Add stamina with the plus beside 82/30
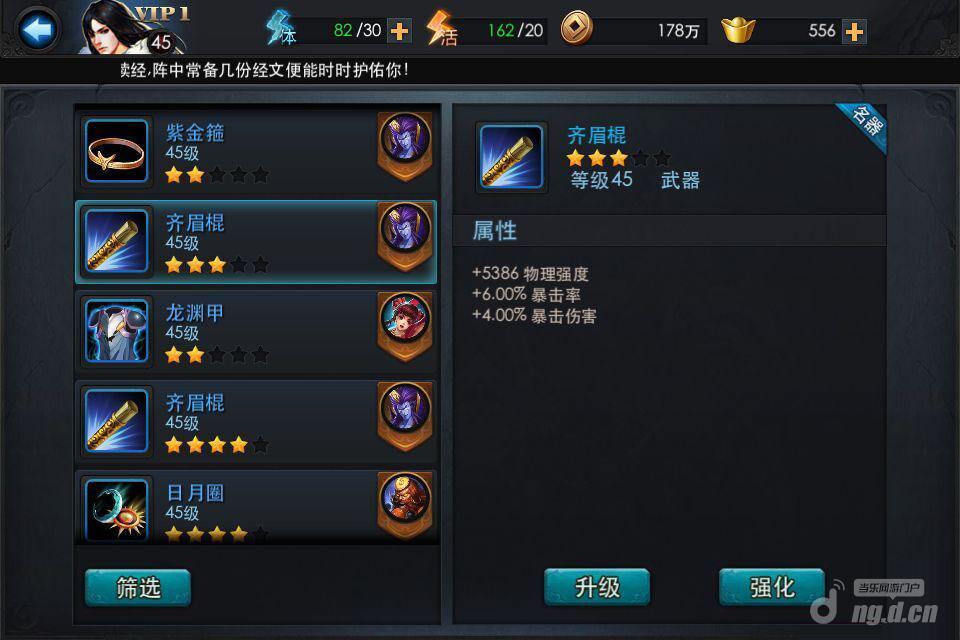Image resolution: width=960 pixels, height=640 pixels. [399, 31]
